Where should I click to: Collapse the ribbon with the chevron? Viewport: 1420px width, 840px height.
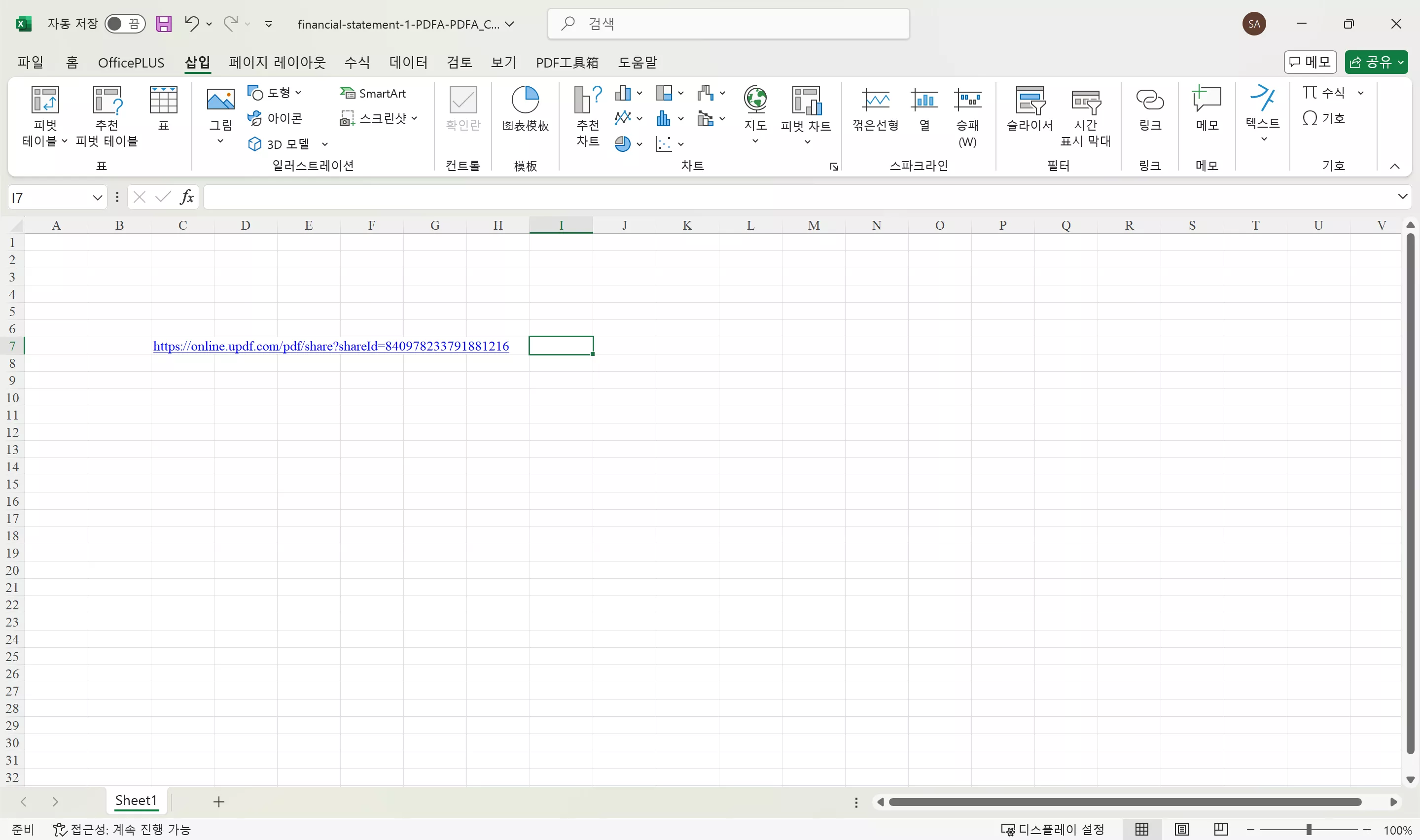[x=1394, y=166]
